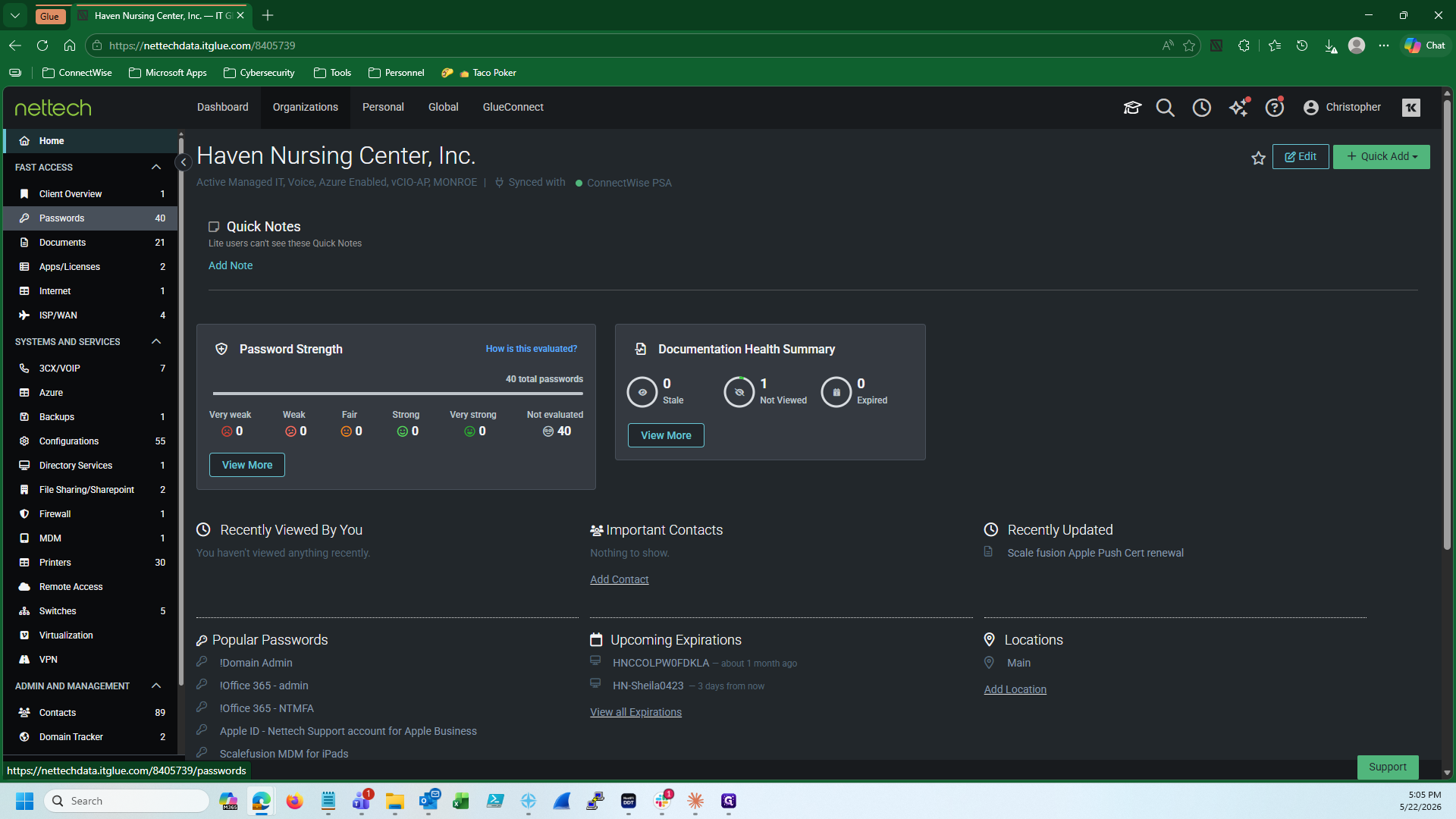Open the ConnectWise bookmarks folder

(77, 73)
